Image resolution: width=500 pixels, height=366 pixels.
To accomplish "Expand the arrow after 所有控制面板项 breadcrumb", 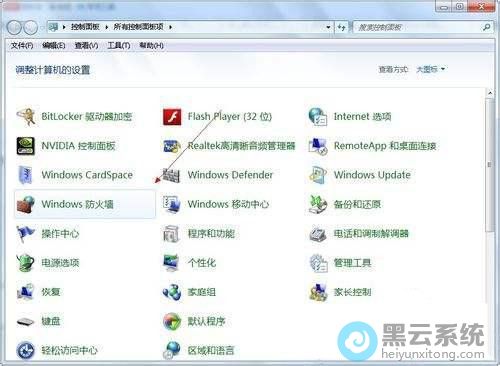I will pos(170,27).
